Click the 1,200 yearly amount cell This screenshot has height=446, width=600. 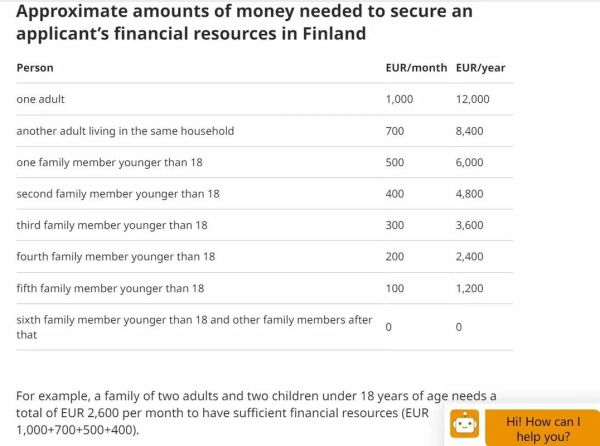(469, 288)
